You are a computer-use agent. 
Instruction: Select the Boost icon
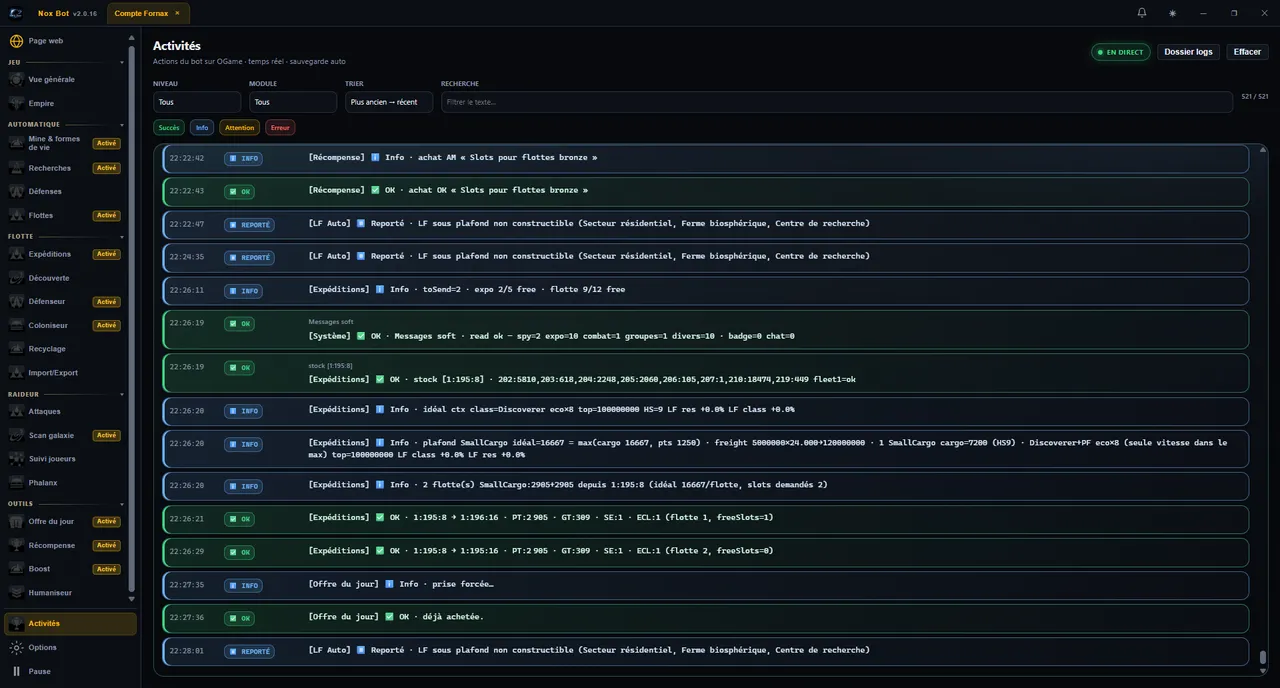pos(16,569)
